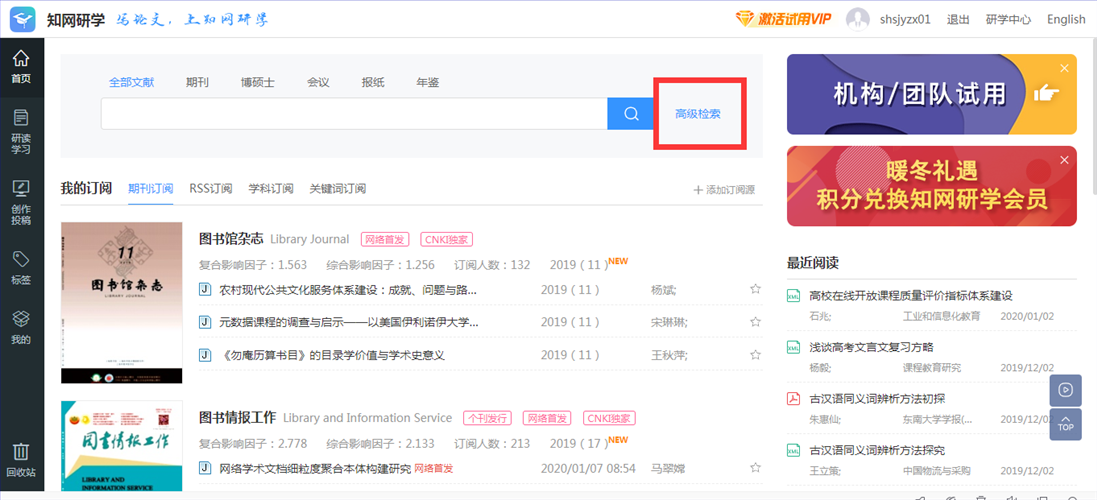Star the 农村现代公共文化服务体系建设 article
Image resolution: width=1097 pixels, height=500 pixels.
click(x=755, y=289)
